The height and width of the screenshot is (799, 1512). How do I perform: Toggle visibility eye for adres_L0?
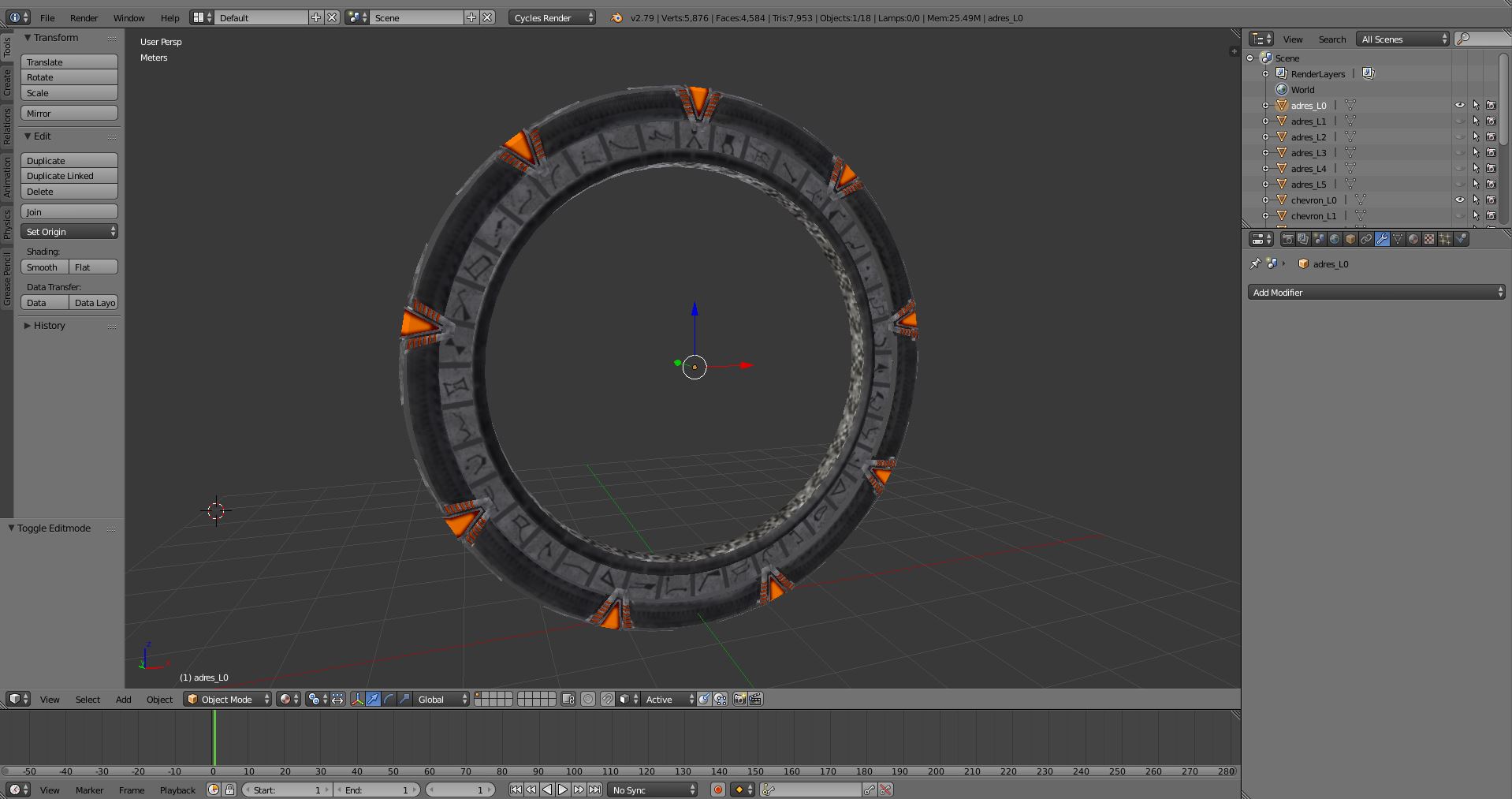click(x=1459, y=105)
